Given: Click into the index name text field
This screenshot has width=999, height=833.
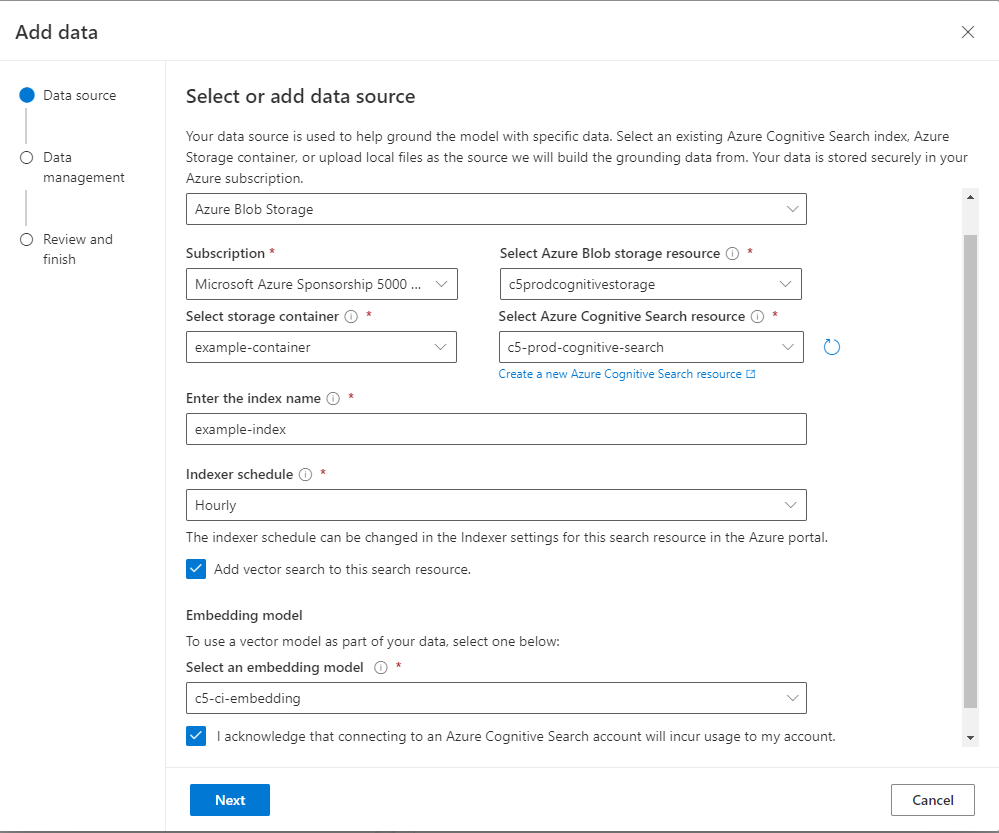Looking at the screenshot, I should (496, 429).
